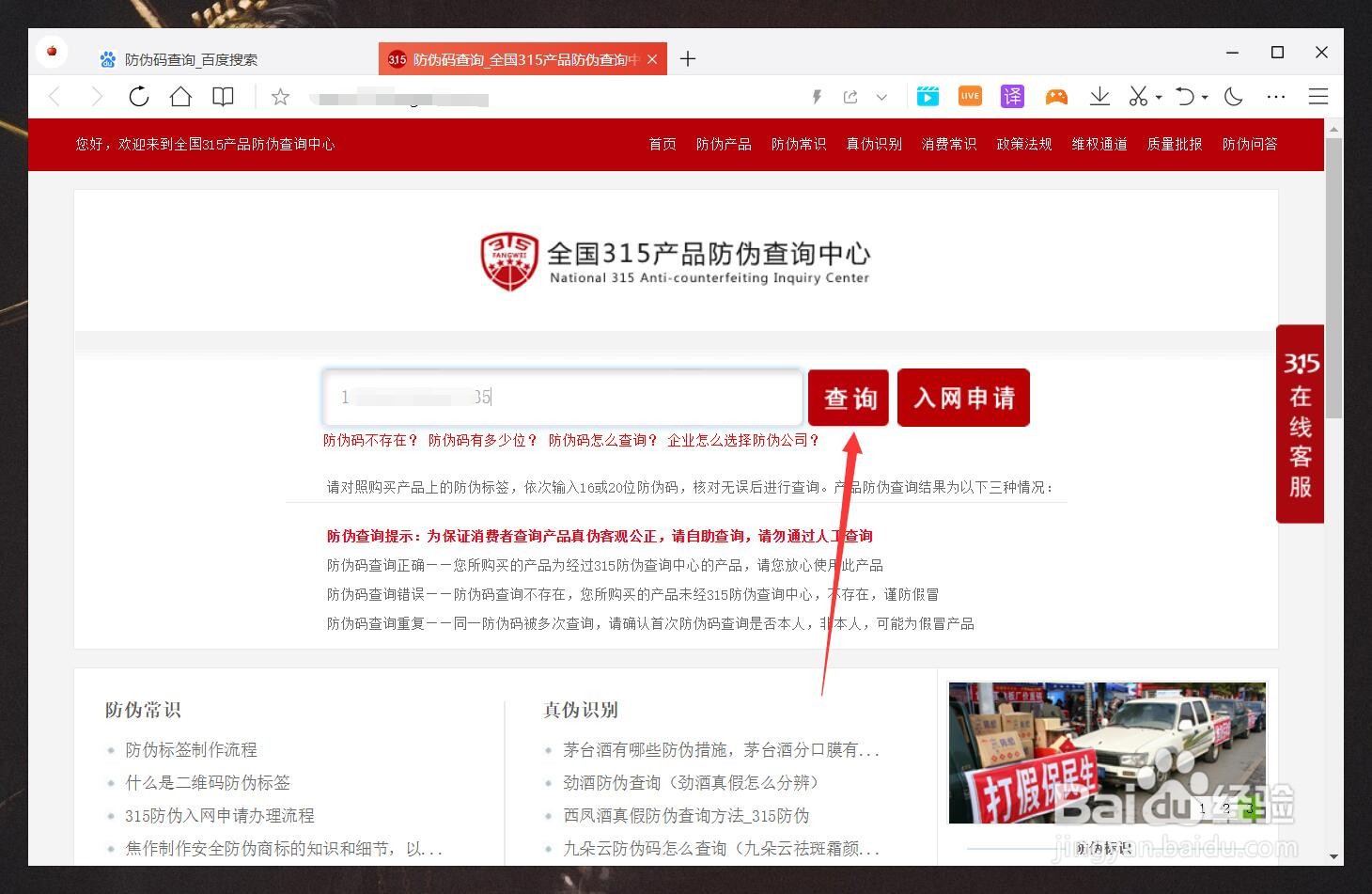Image resolution: width=1372 pixels, height=894 pixels.
Task: Open the orange LIVE toolbar icon
Action: coord(970,96)
